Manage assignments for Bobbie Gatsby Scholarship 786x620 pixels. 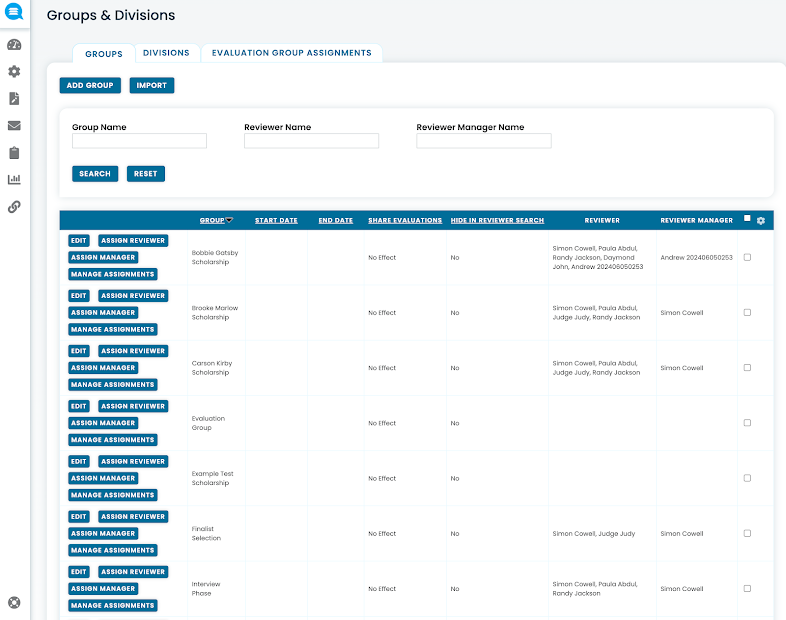point(113,274)
